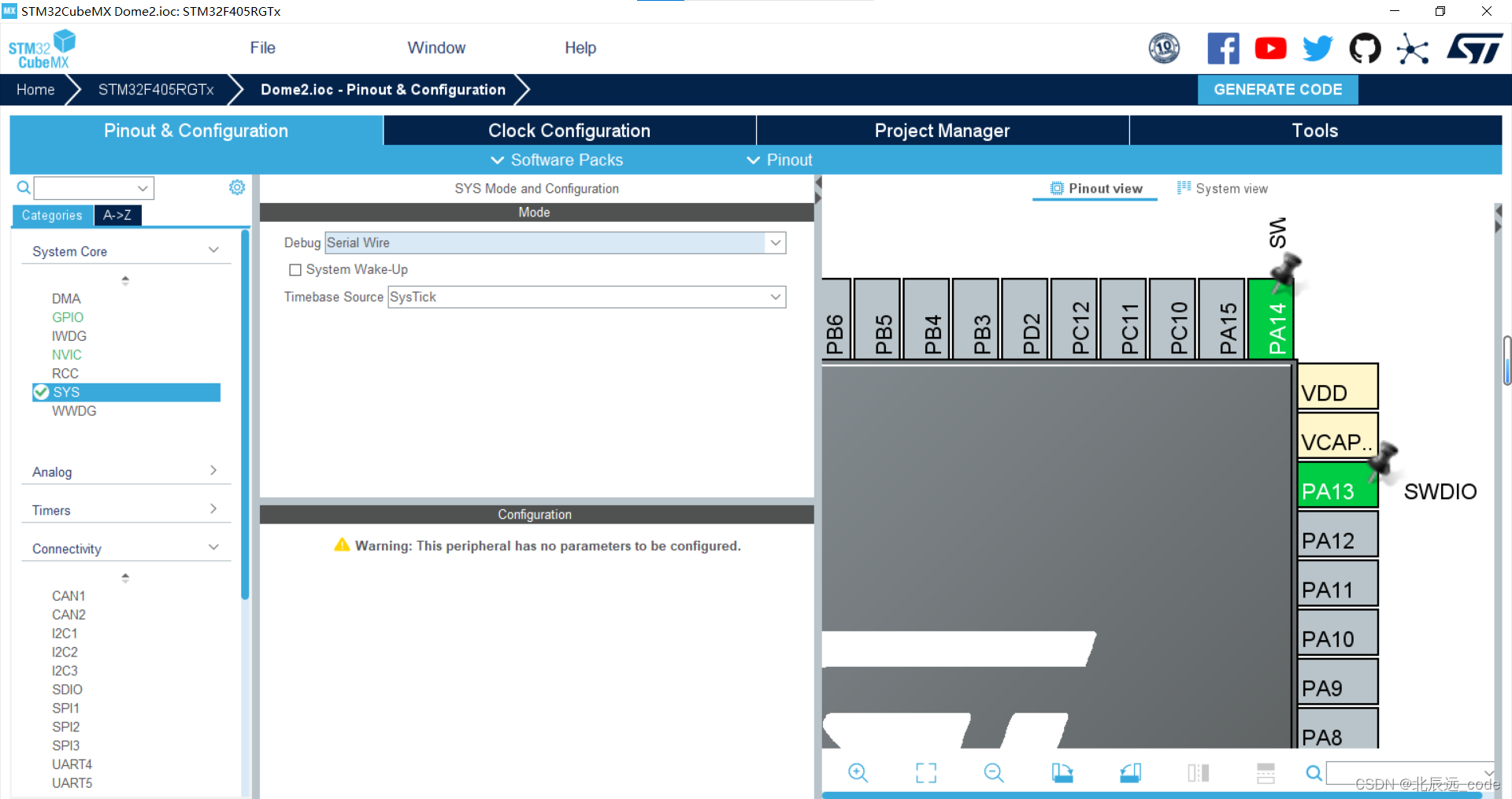Click the warning triangle icon
This screenshot has width=1512, height=799.
pyautogui.click(x=342, y=545)
